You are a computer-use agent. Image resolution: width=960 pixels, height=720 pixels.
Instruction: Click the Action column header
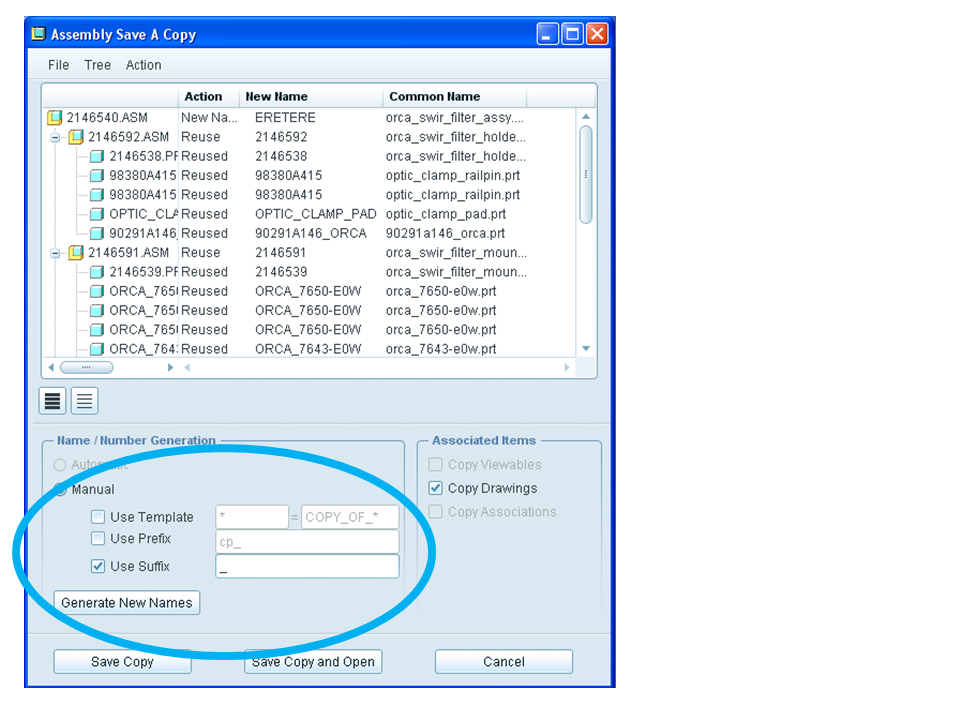coord(209,97)
